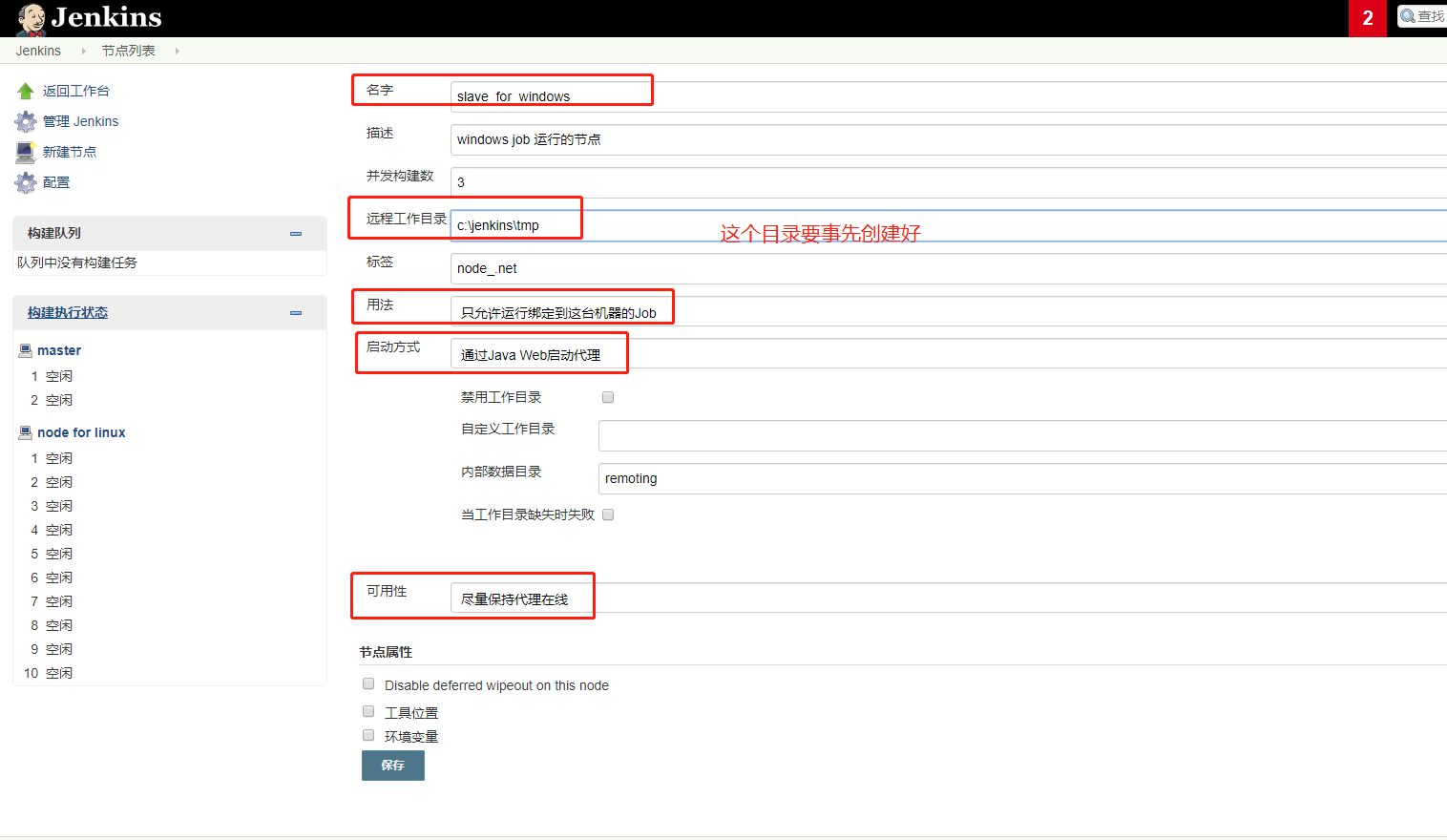Open the master node link
The image size is (1447, 840).
tap(59, 350)
